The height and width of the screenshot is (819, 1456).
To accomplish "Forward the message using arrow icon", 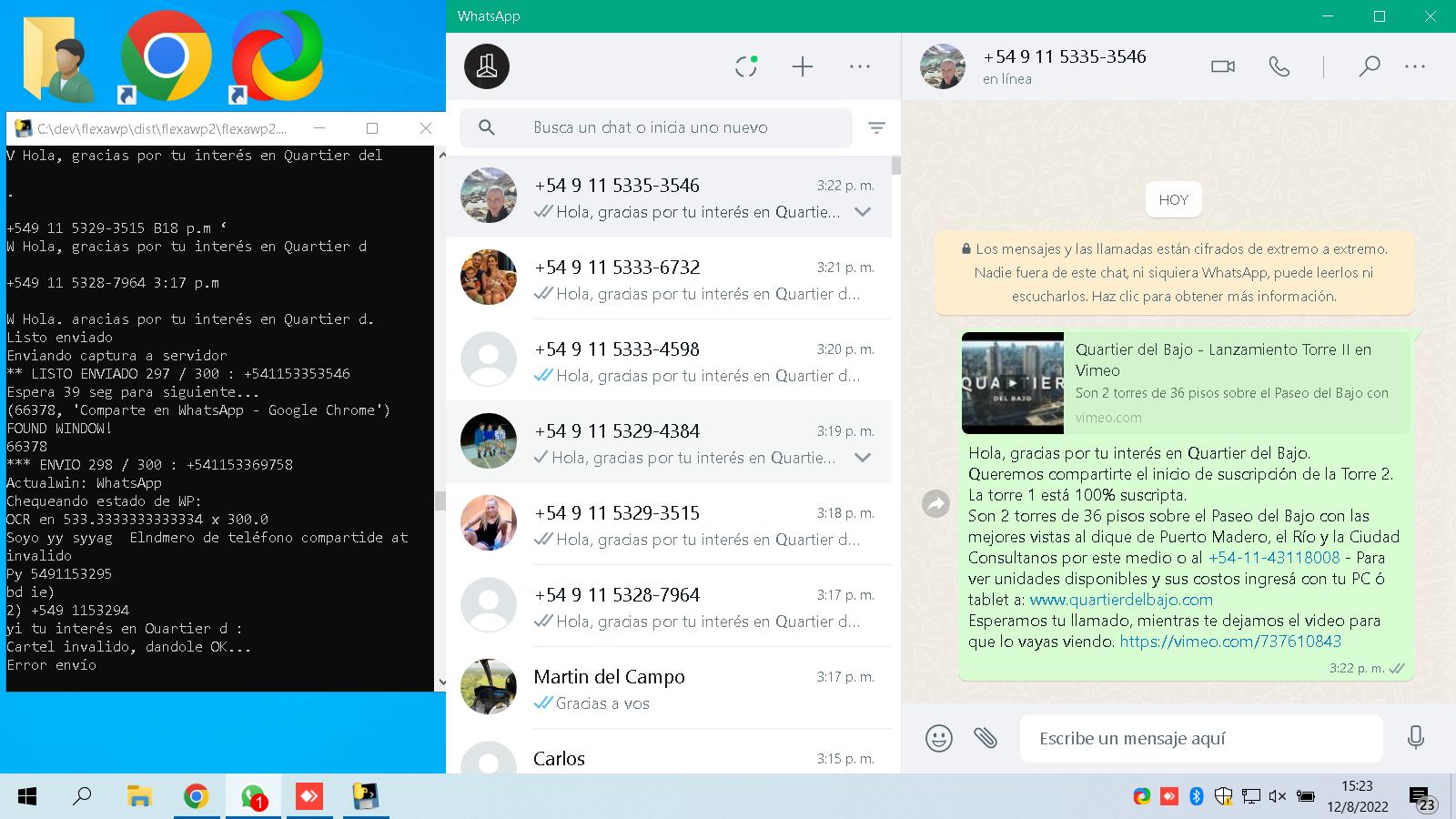I will tap(936, 503).
